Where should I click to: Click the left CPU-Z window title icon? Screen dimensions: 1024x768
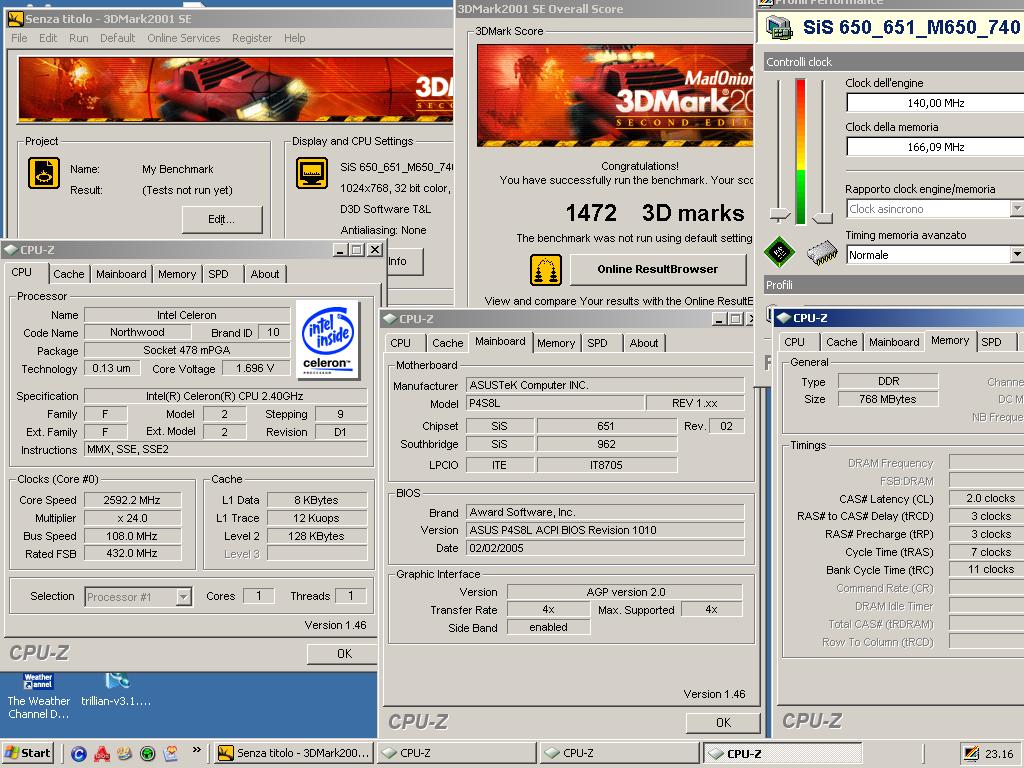click(10, 249)
